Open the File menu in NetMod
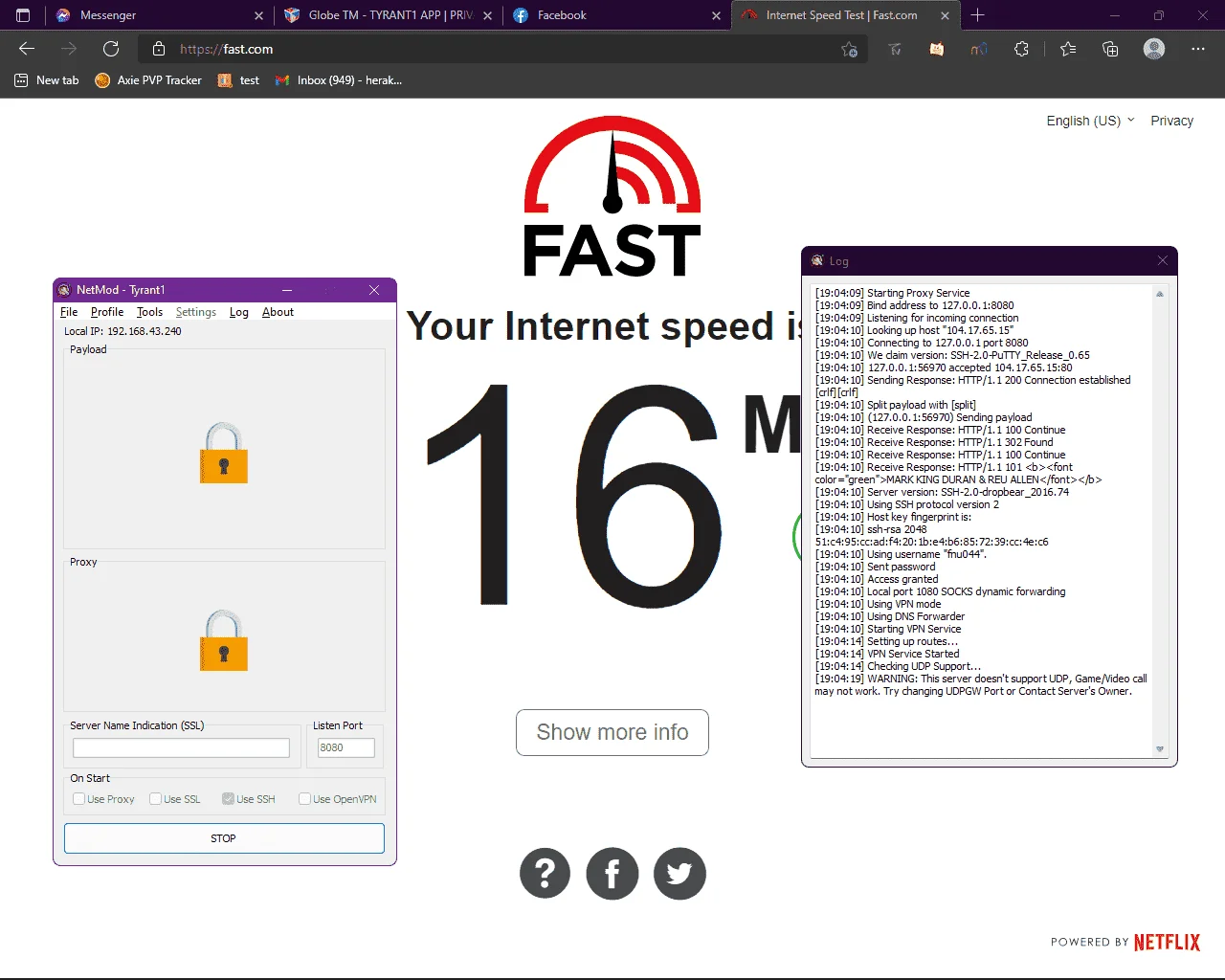Image resolution: width=1225 pixels, height=980 pixels. tap(69, 312)
